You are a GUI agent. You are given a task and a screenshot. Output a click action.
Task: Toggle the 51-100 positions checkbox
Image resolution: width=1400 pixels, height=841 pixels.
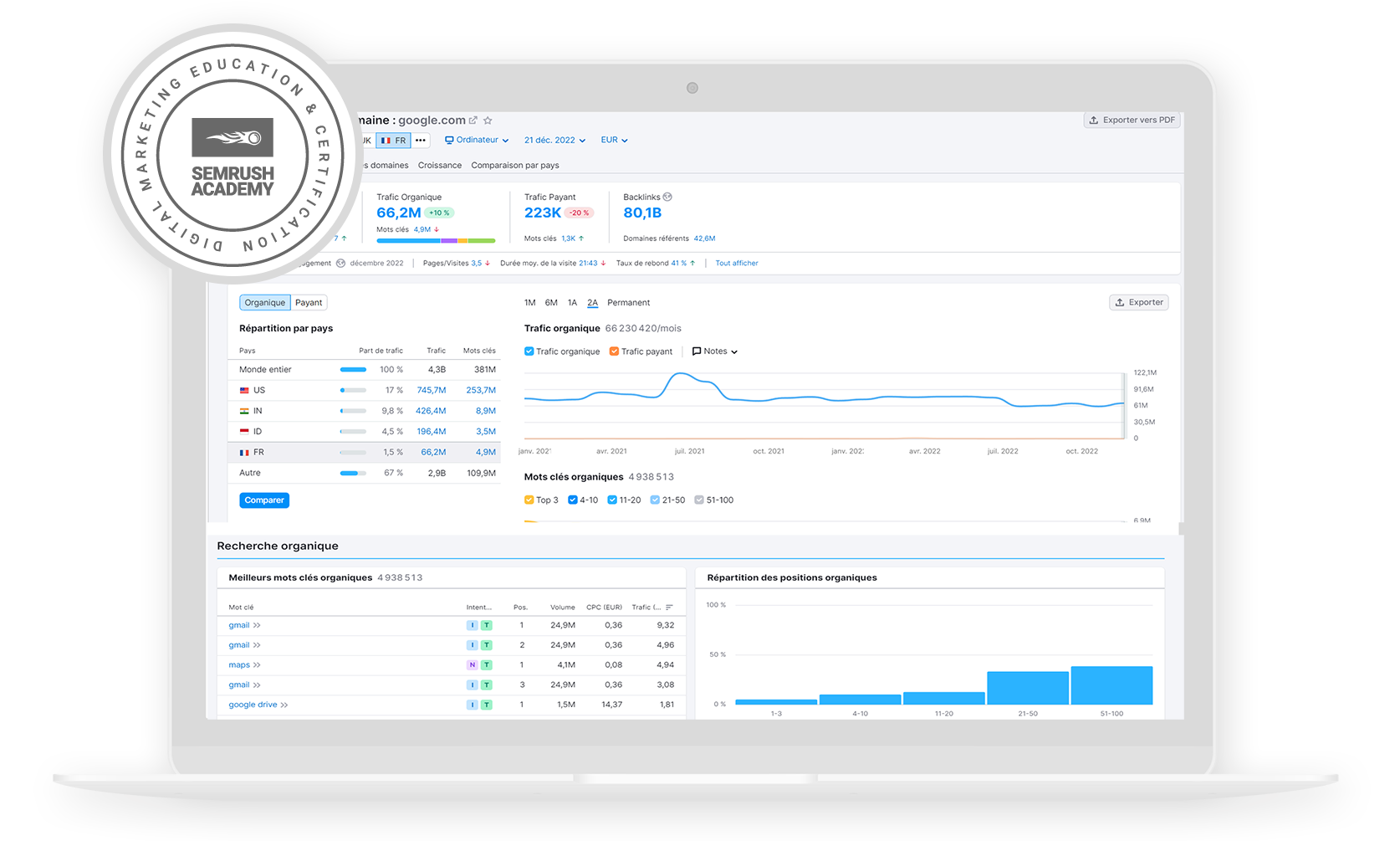(x=699, y=500)
